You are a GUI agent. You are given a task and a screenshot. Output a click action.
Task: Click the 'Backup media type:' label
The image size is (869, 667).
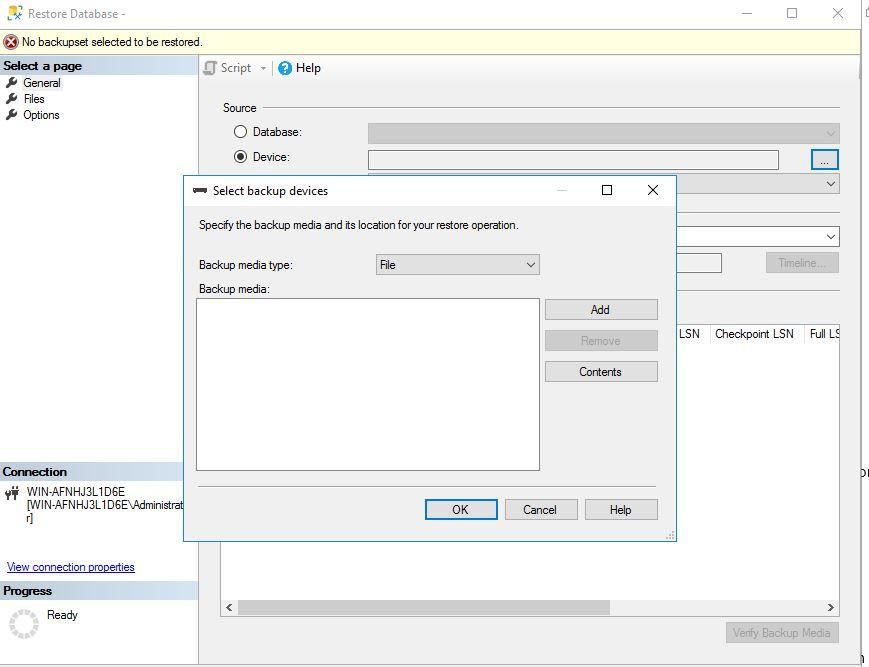click(246, 265)
